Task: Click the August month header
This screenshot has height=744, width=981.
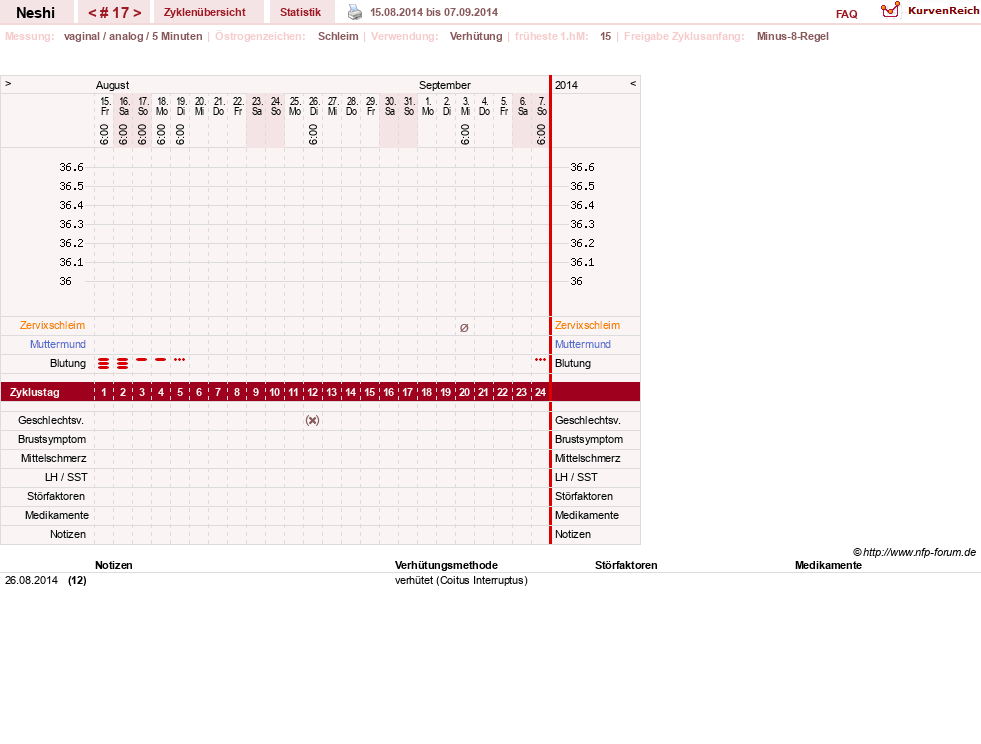Action: (x=112, y=85)
